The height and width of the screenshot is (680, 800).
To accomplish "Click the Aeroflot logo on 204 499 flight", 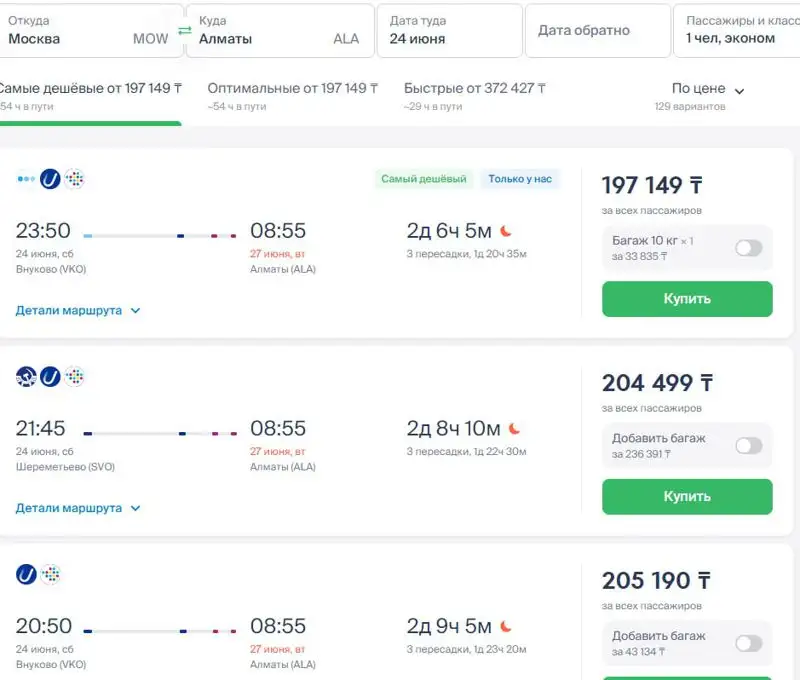I will point(26,377).
